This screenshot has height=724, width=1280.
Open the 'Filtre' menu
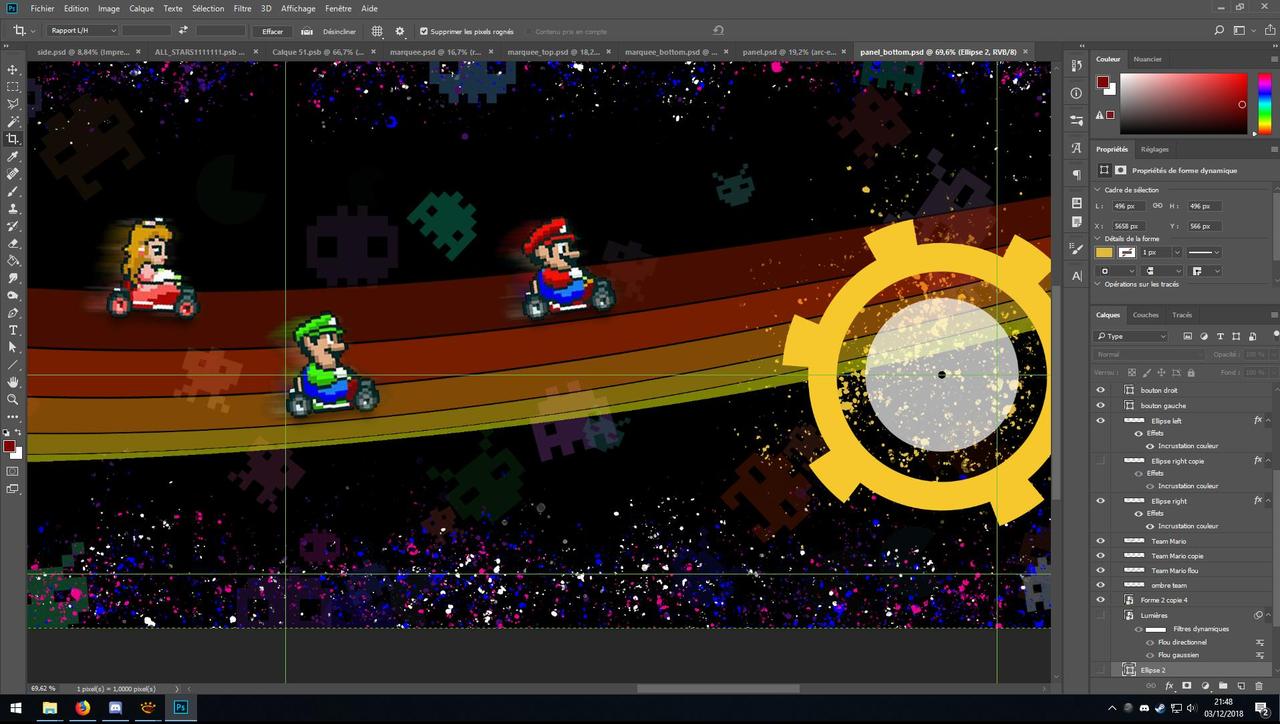[242, 8]
